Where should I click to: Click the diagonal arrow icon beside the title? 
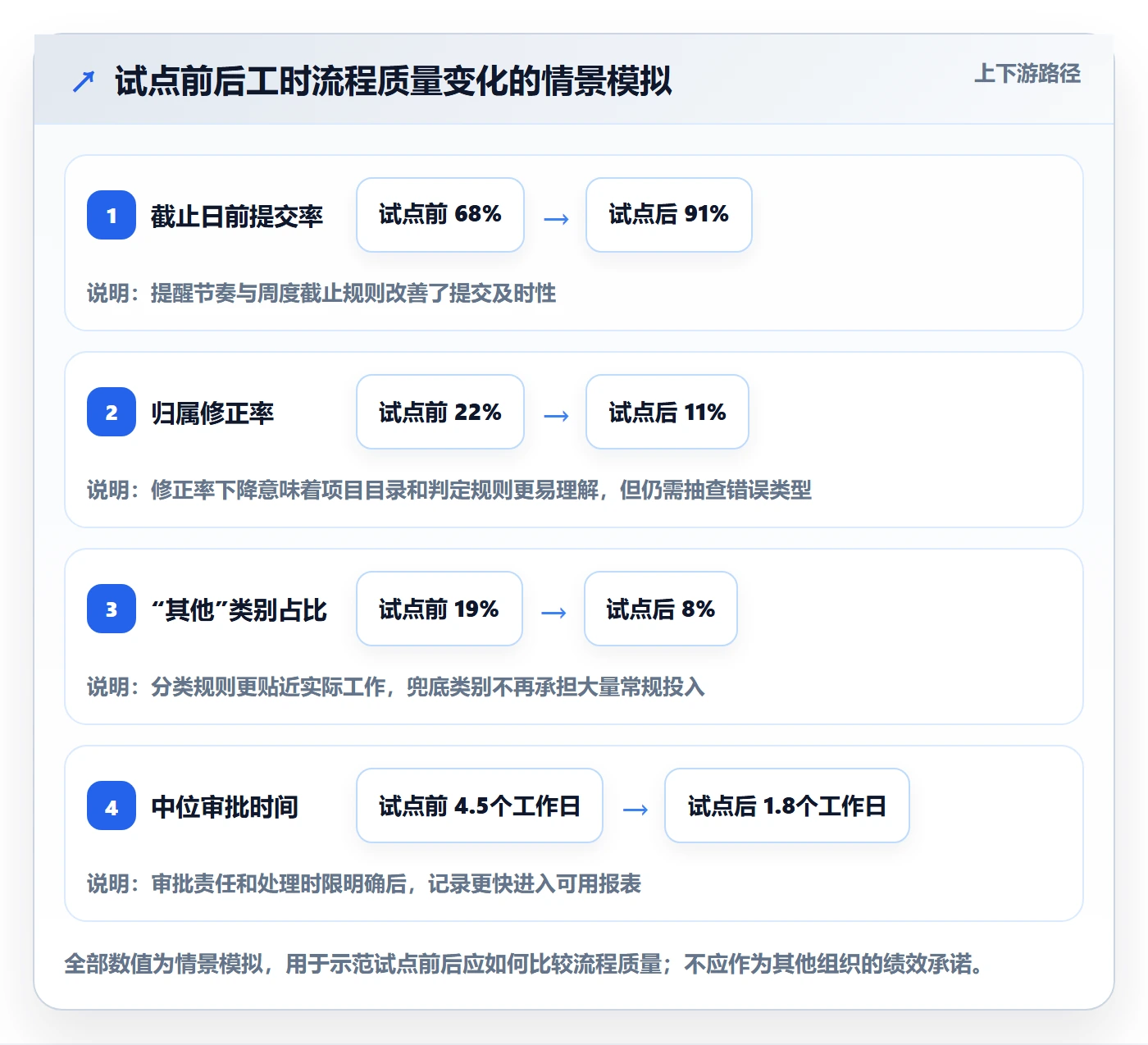pyautogui.click(x=84, y=81)
